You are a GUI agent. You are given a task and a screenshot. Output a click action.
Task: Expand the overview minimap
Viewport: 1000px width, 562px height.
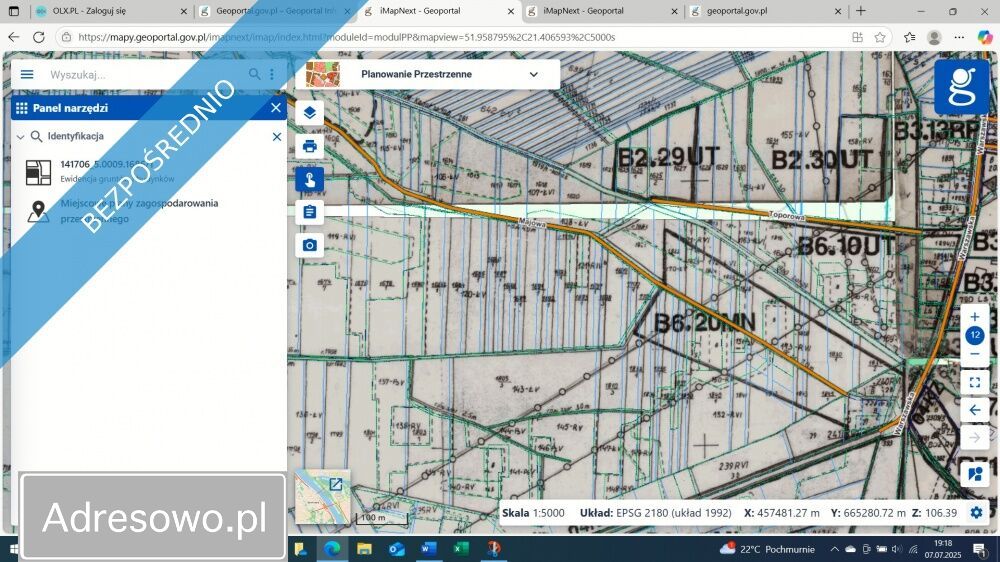(335, 484)
